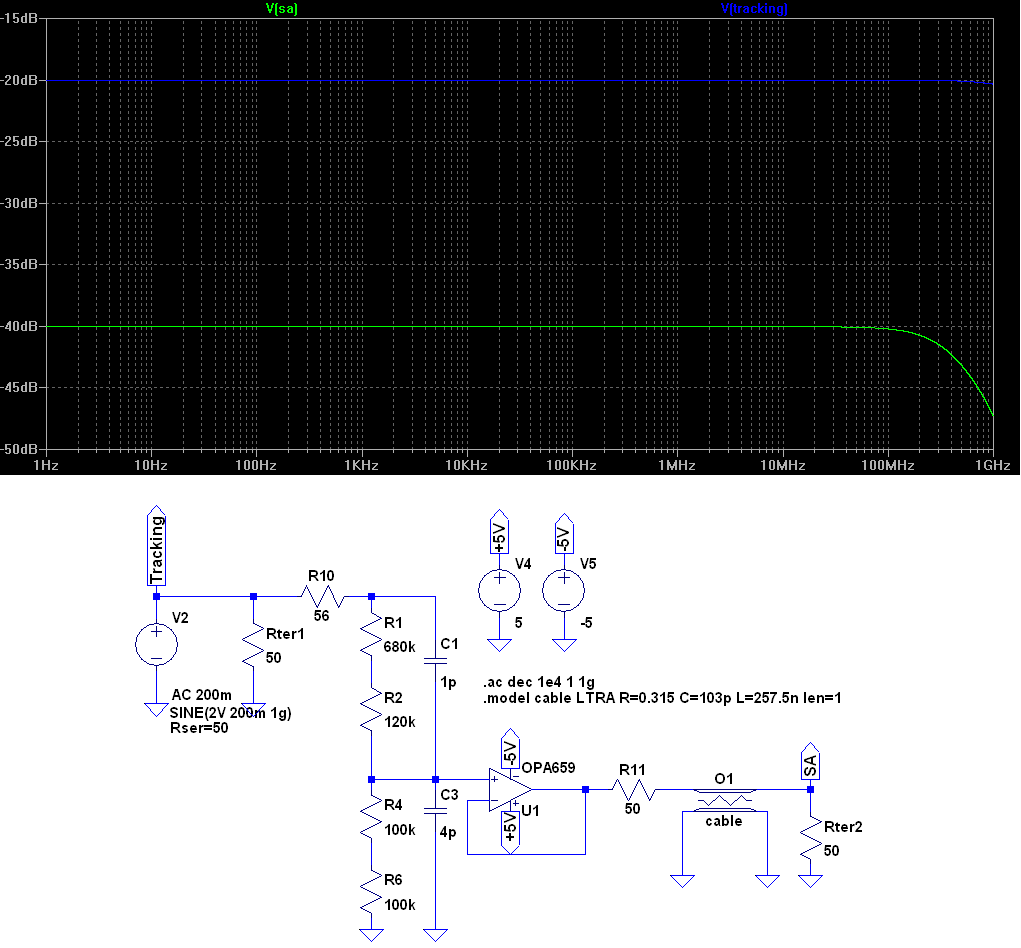
Task: Click ground symbol under Rter2
Action: [810, 881]
